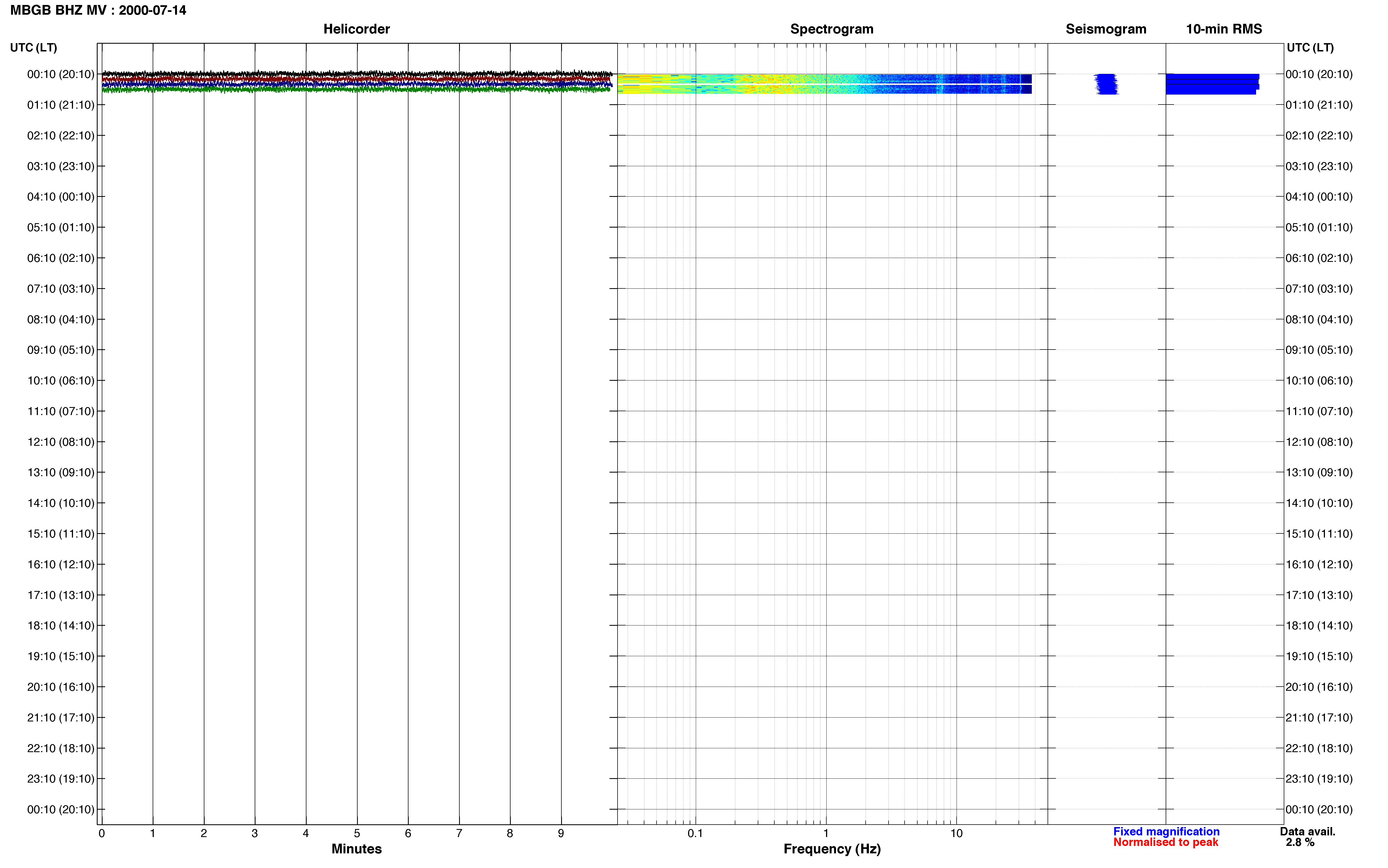The width and height of the screenshot is (1388, 868).
Task: Click the 01:10 (21:10) label beside the RMS panel
Action: point(1319,105)
